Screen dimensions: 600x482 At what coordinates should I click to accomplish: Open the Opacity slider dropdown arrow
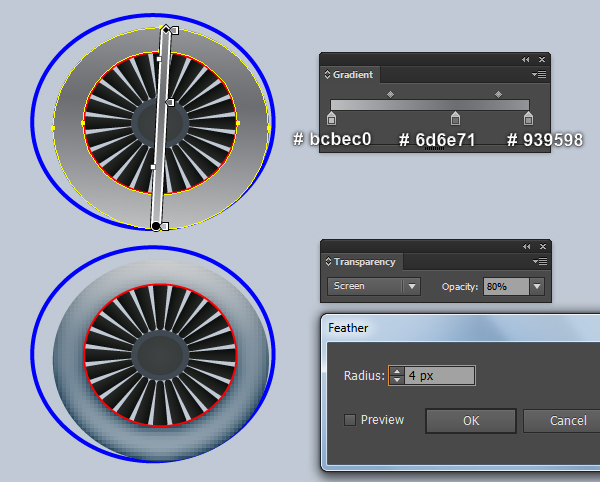(537, 286)
